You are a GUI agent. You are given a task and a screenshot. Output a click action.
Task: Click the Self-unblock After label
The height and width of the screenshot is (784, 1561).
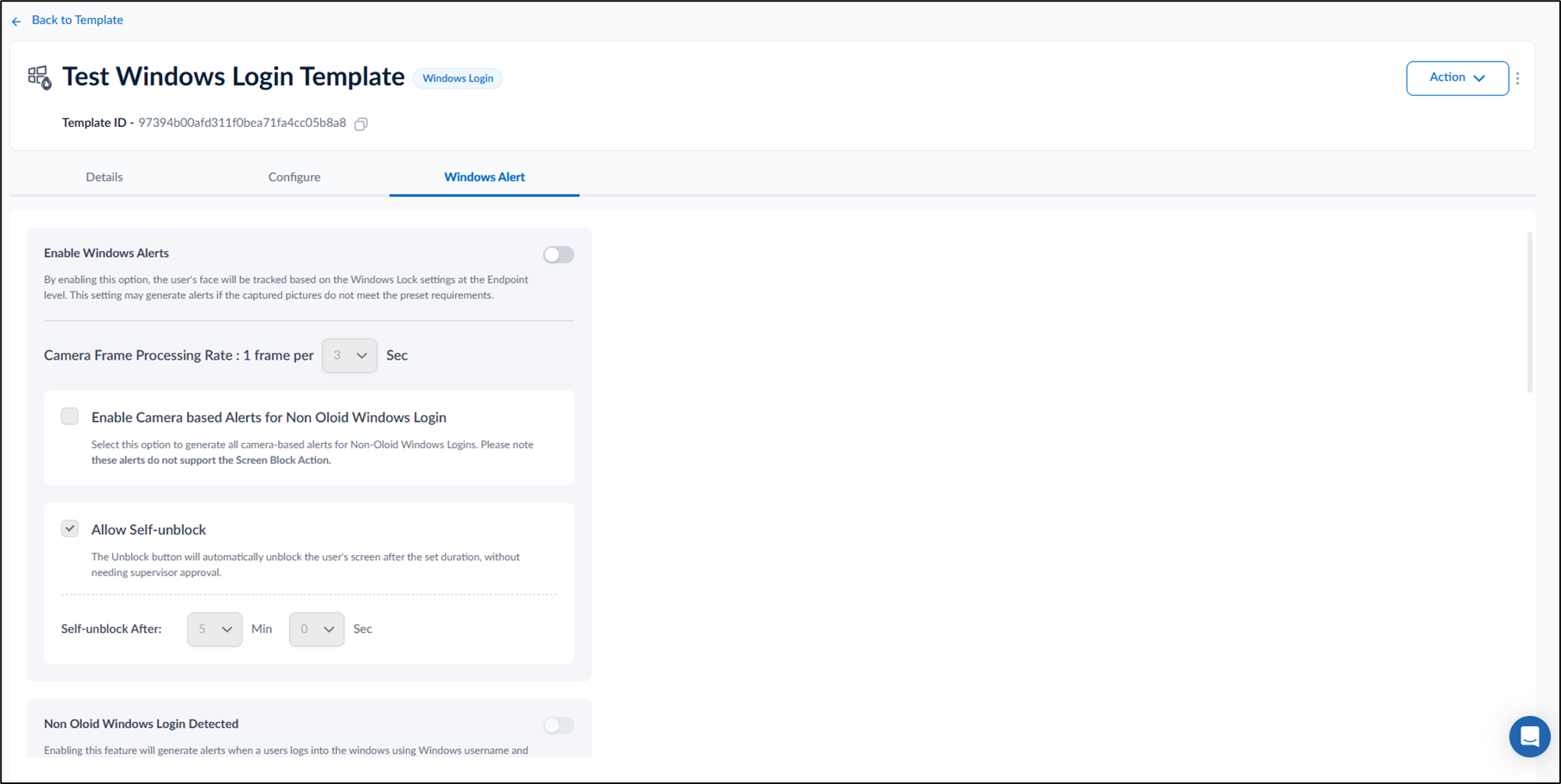click(x=111, y=629)
